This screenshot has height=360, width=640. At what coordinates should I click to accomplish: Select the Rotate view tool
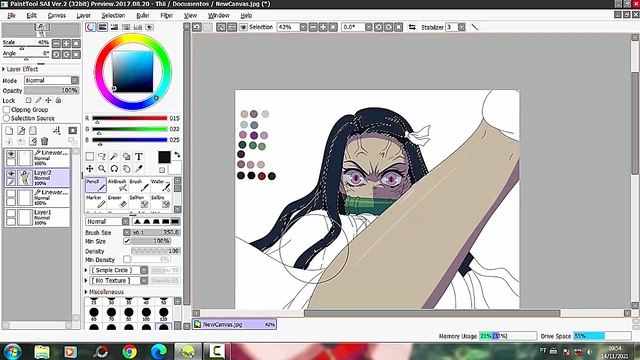tap(114, 169)
